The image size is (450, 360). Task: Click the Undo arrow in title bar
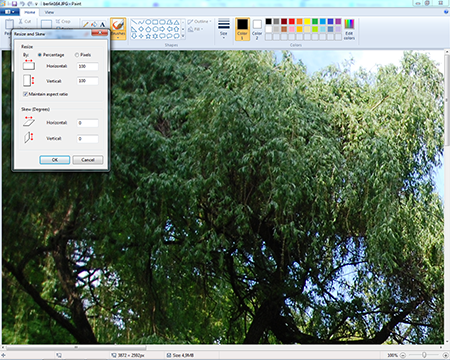tap(23, 4)
